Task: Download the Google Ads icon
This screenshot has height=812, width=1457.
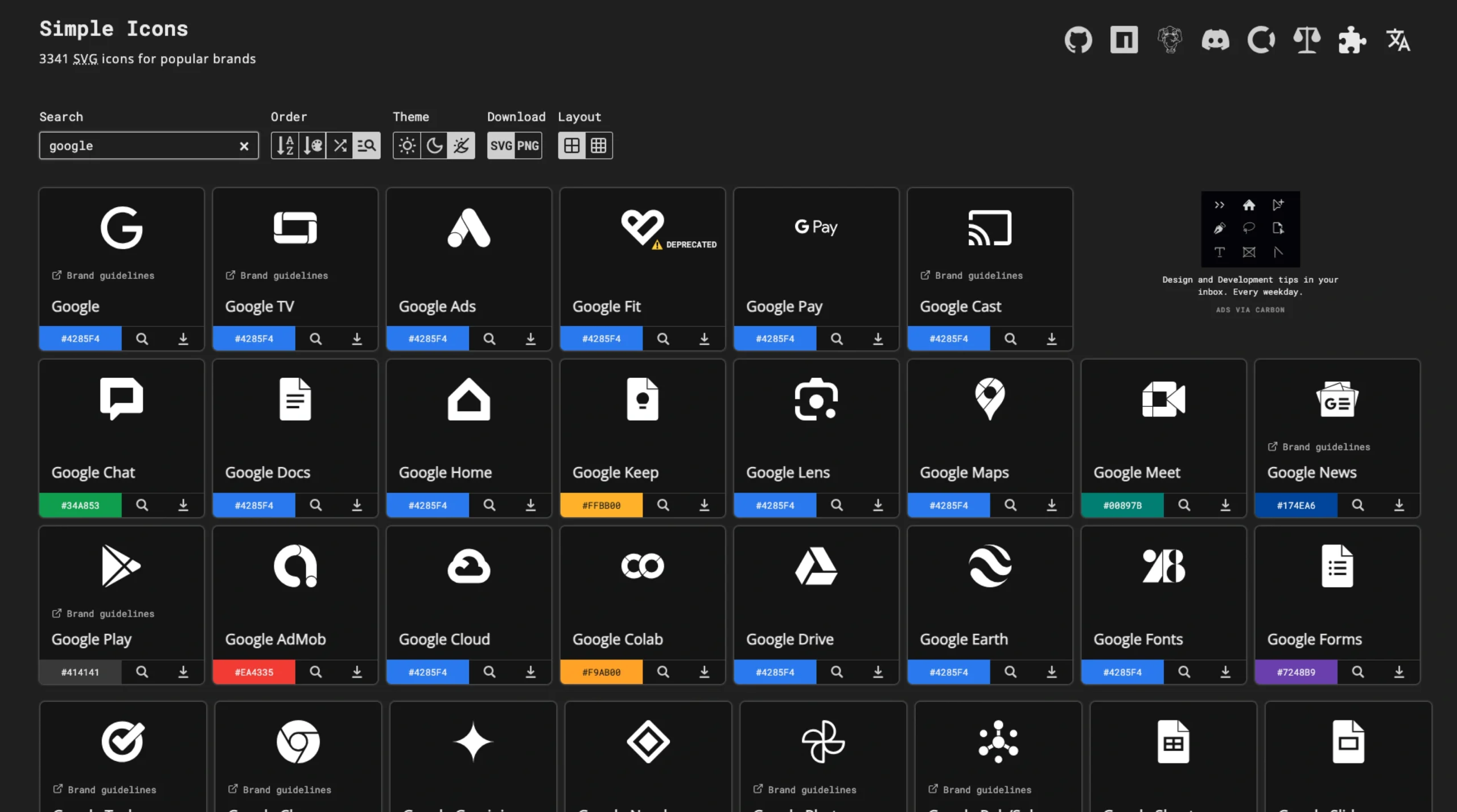Action: [x=530, y=339]
